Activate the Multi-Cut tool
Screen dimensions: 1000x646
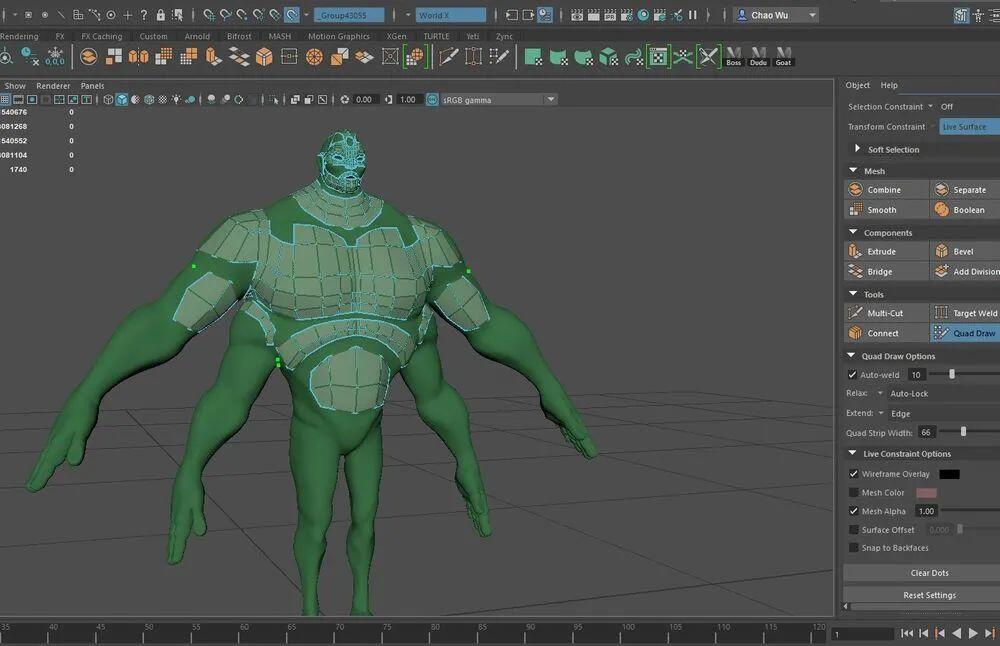(x=886, y=313)
